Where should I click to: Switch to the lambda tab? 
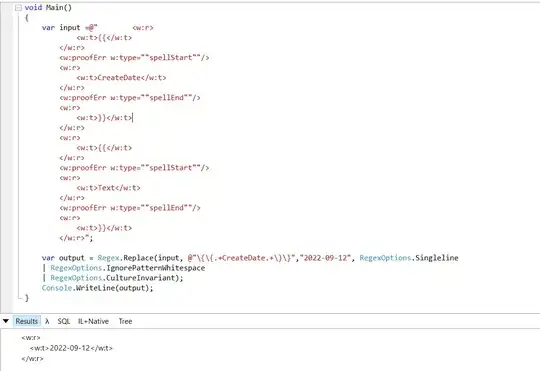pyautogui.click(x=47, y=321)
